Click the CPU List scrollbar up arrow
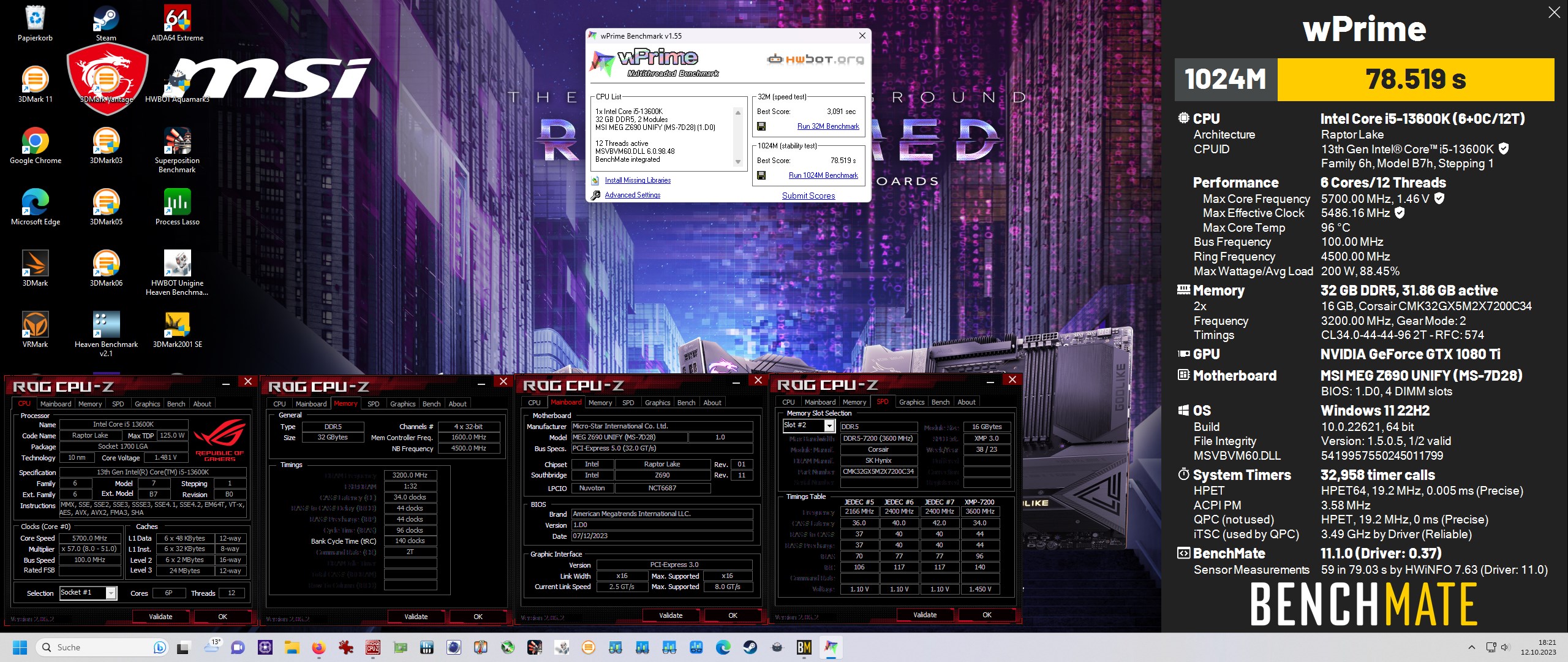 point(738,112)
